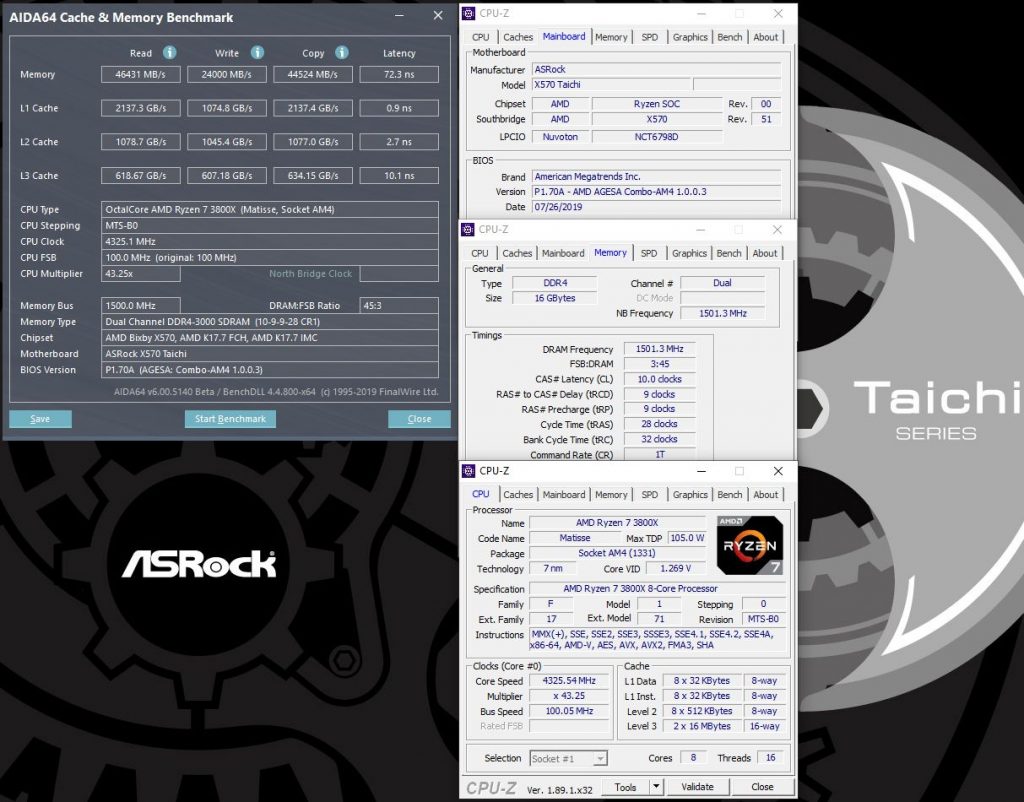Click Core Speed 4325.54 MHz value
The image size is (1024, 802).
click(569, 681)
